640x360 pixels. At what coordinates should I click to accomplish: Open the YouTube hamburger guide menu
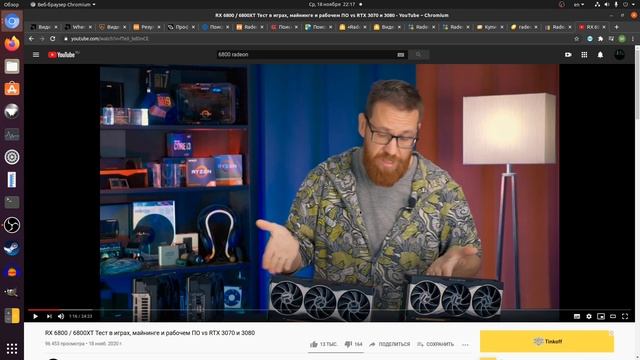36,55
